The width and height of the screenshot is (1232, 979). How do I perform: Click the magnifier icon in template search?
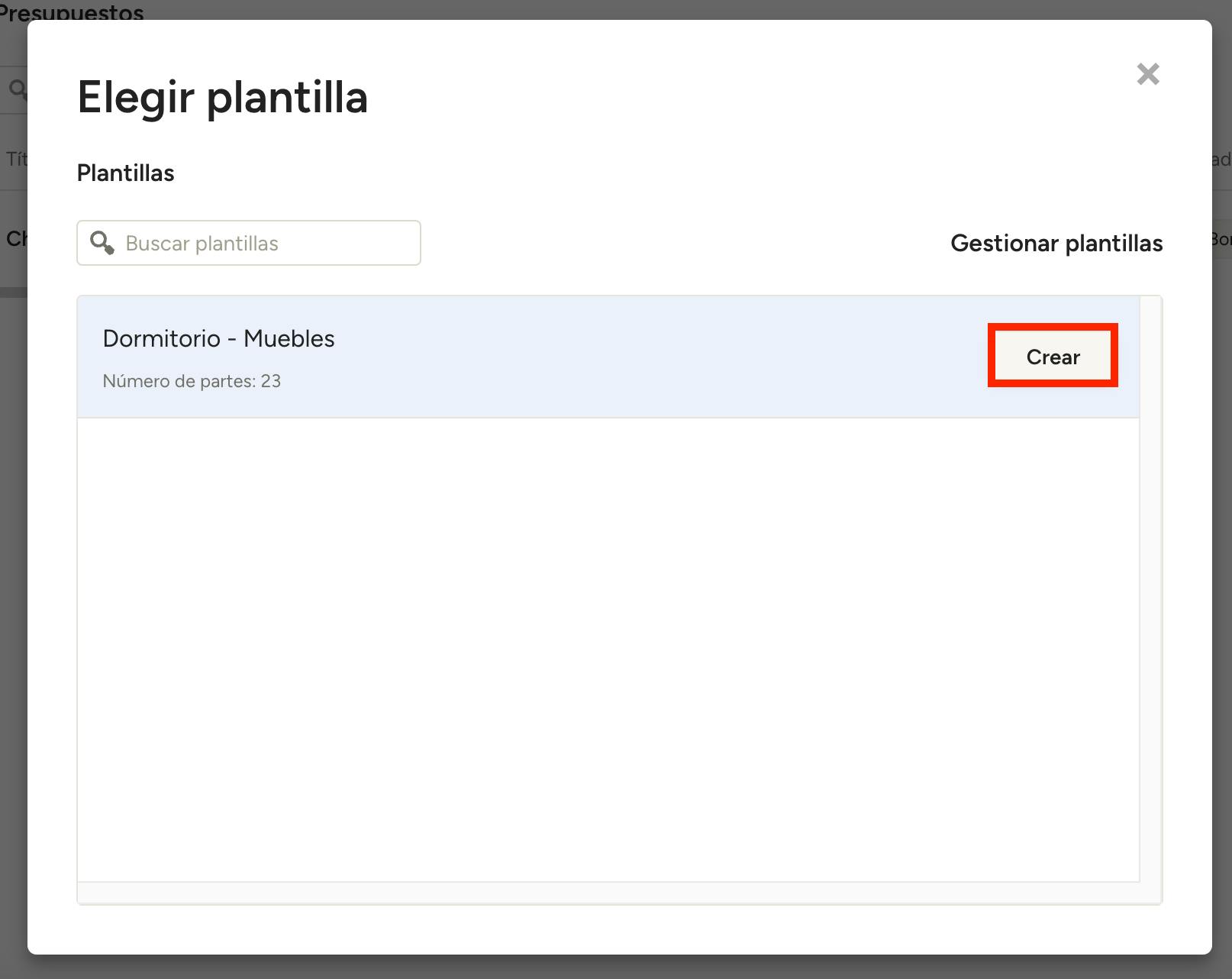click(x=102, y=243)
